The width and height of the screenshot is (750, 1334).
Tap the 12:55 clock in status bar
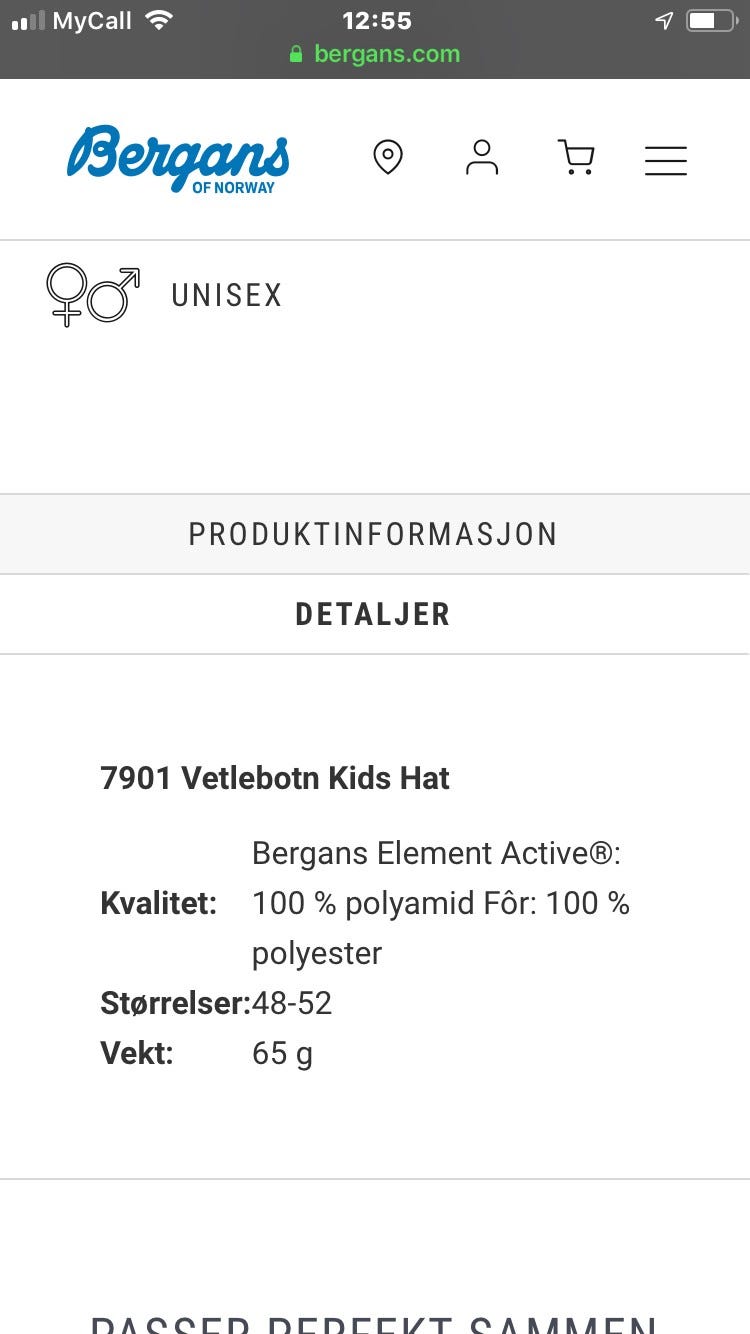click(376, 20)
